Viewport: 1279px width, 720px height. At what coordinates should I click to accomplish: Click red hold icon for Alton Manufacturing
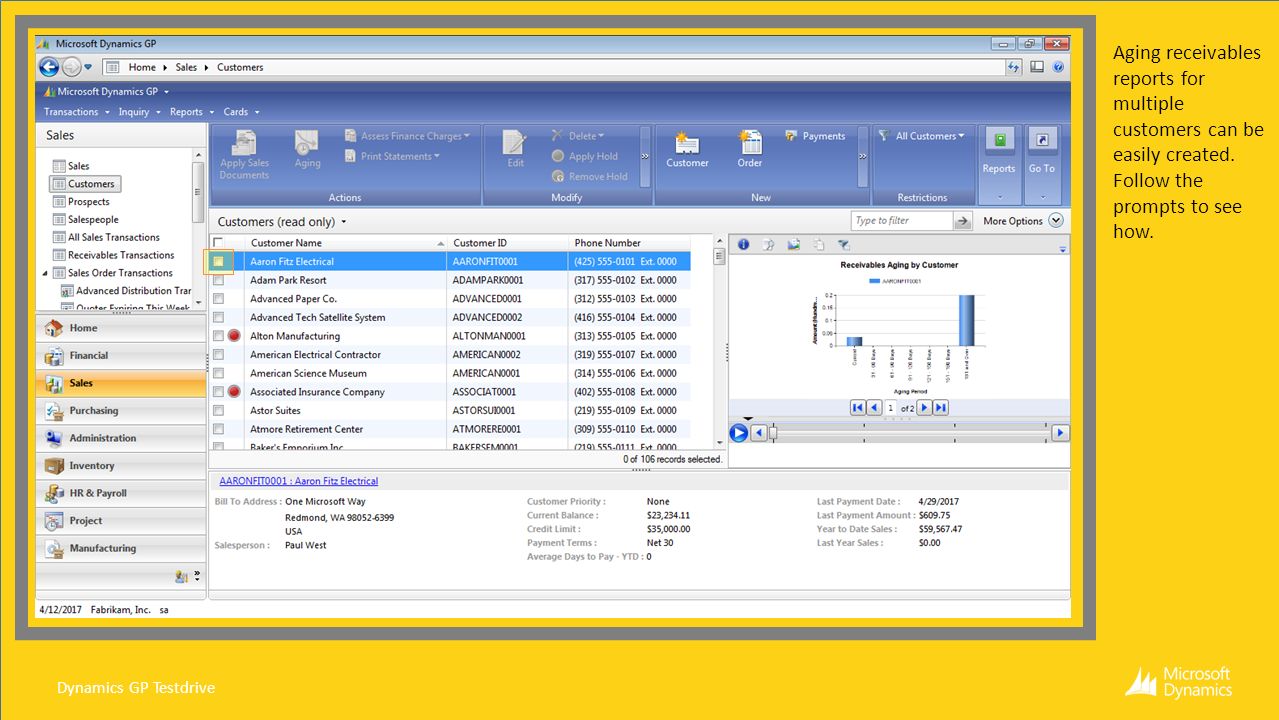(235, 336)
